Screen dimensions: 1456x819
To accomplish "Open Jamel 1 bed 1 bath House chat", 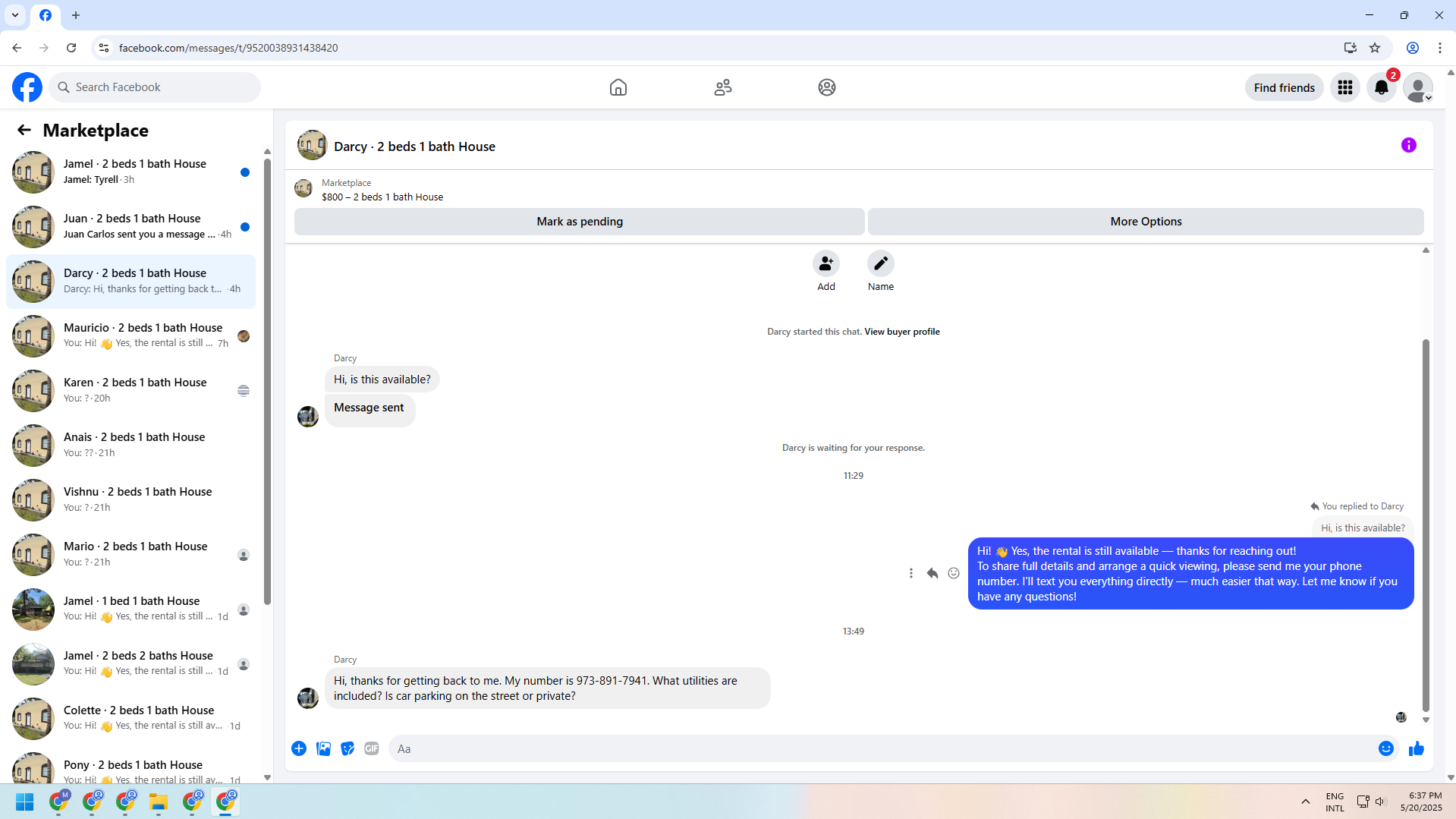I will [x=131, y=610].
